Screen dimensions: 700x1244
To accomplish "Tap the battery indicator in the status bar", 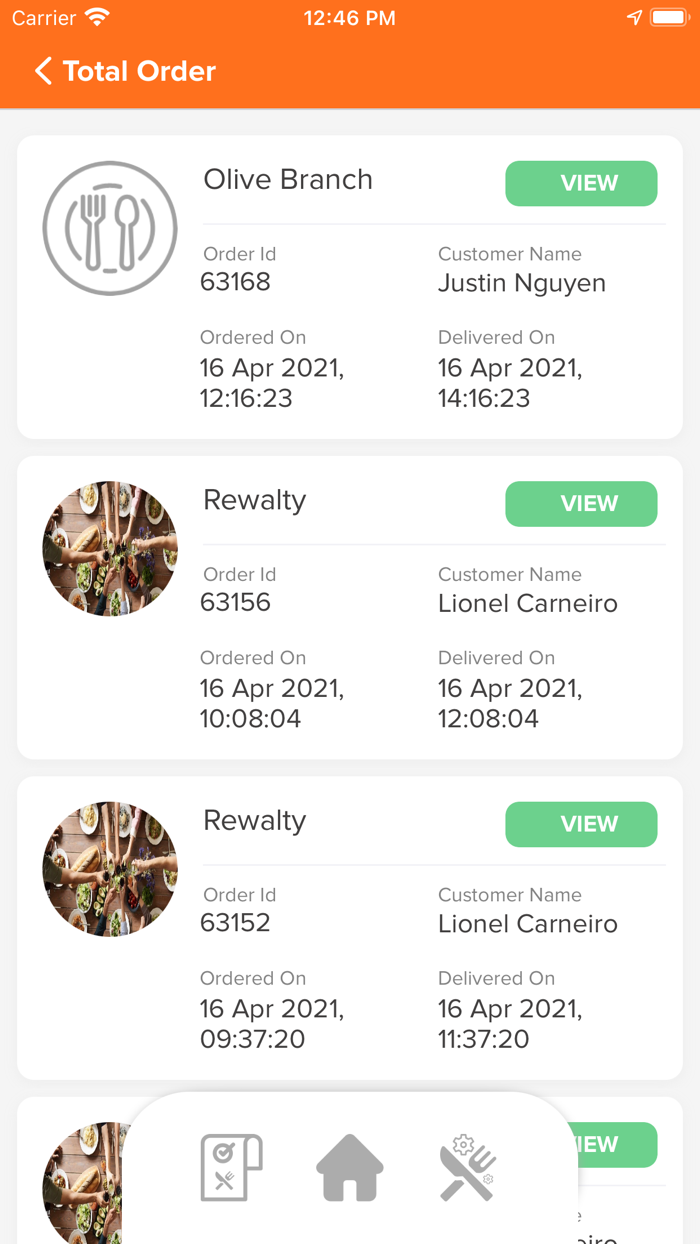I will click(669, 16).
